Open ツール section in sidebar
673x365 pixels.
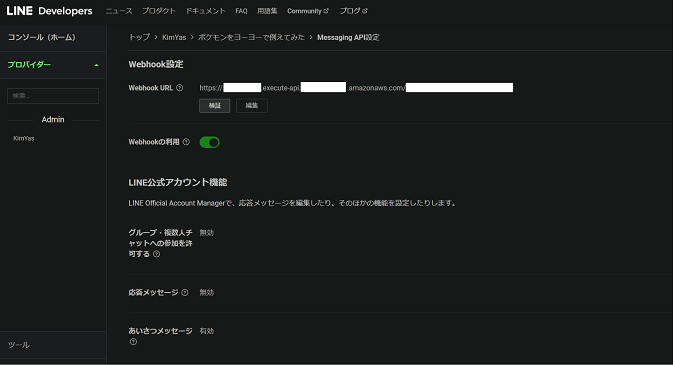tap(18, 345)
